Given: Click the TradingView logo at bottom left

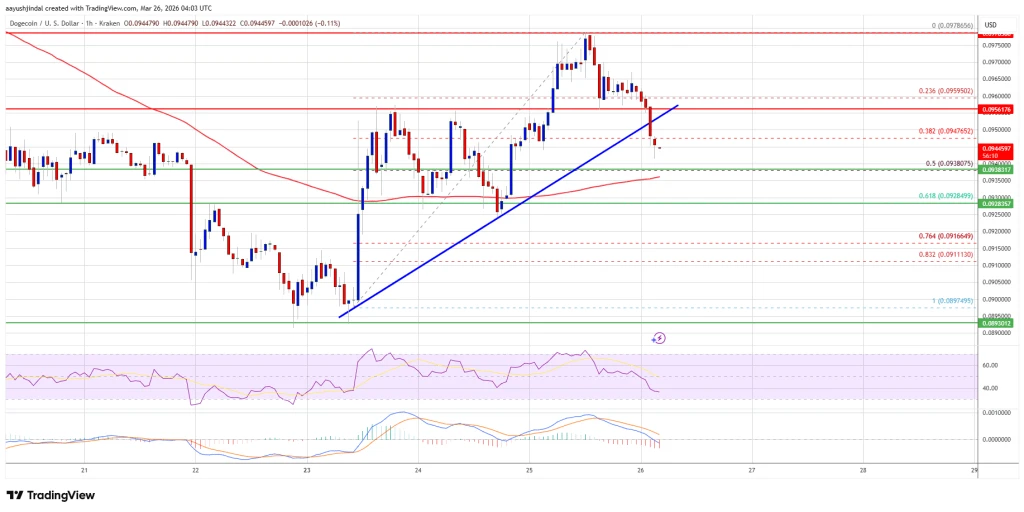Looking at the screenshot, I should pyautogui.click(x=50, y=496).
